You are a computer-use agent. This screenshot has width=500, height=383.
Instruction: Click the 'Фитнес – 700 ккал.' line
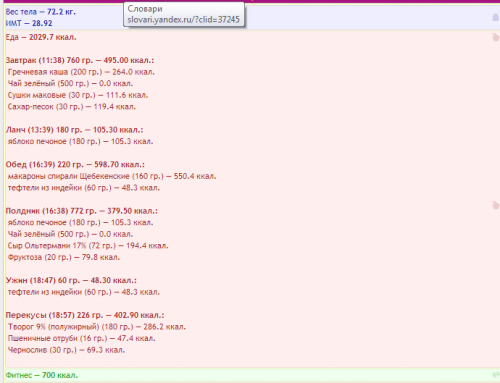42,375
